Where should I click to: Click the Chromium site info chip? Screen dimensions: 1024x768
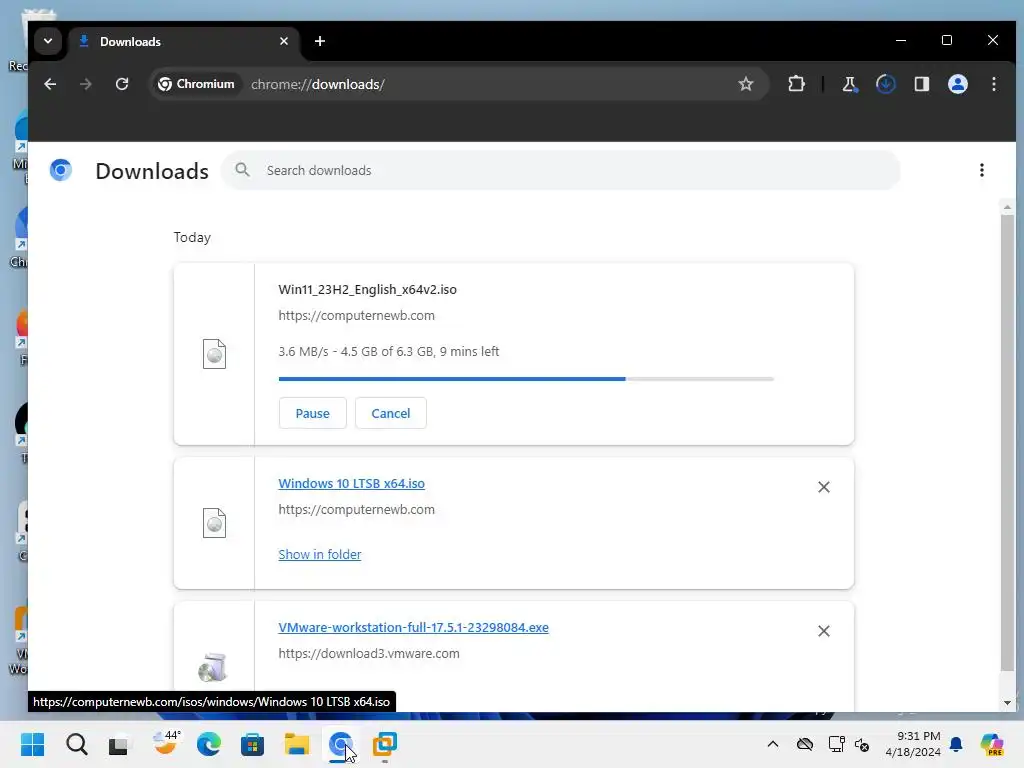(197, 84)
